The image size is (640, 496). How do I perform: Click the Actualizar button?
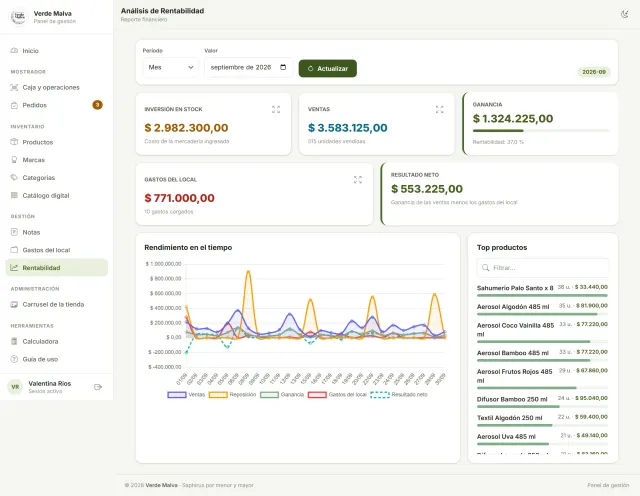point(328,69)
